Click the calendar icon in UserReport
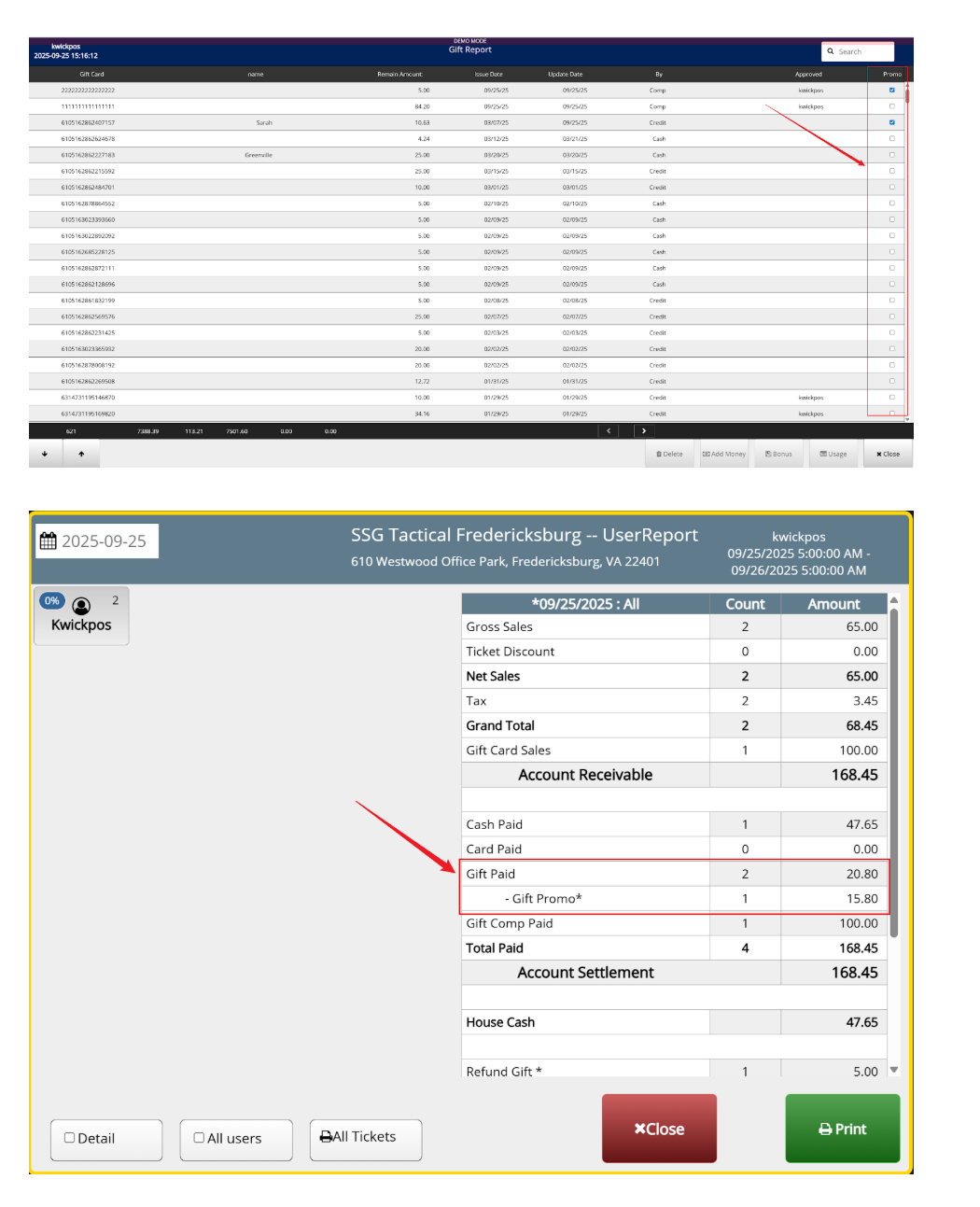 click(49, 540)
